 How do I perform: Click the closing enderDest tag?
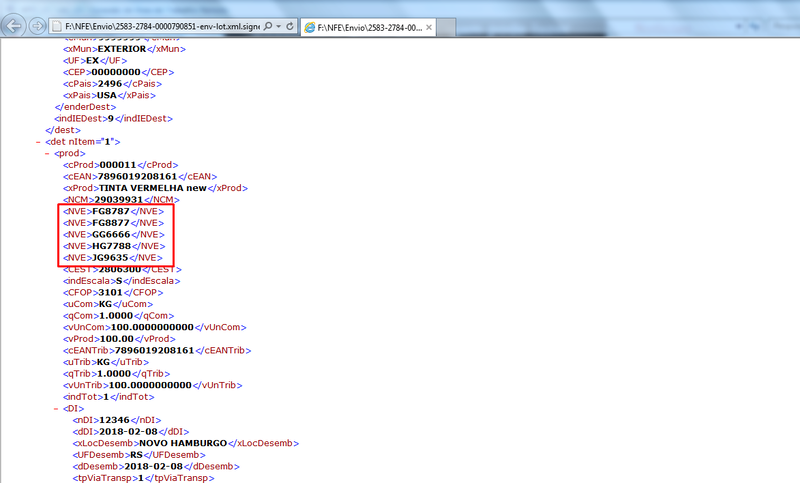click(x=85, y=107)
